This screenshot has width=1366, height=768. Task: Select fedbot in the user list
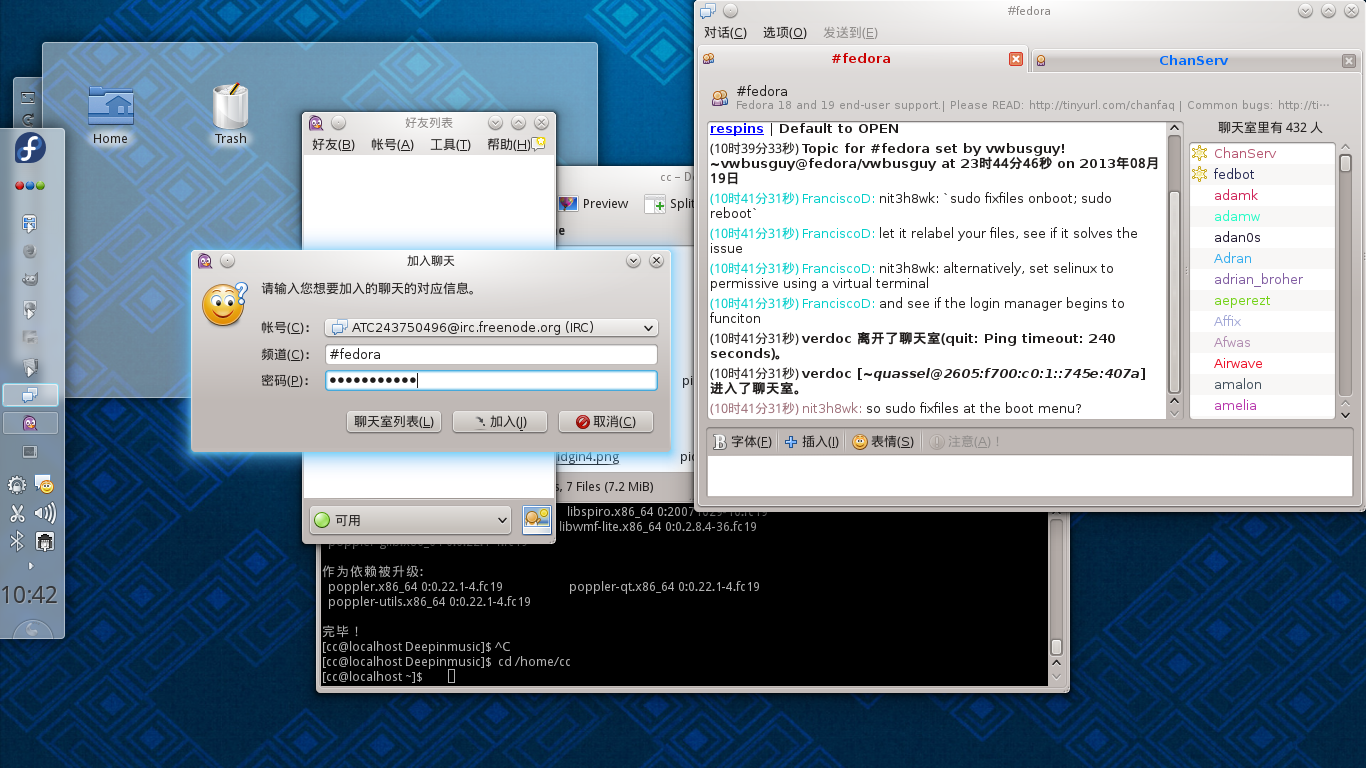[x=1262, y=174]
